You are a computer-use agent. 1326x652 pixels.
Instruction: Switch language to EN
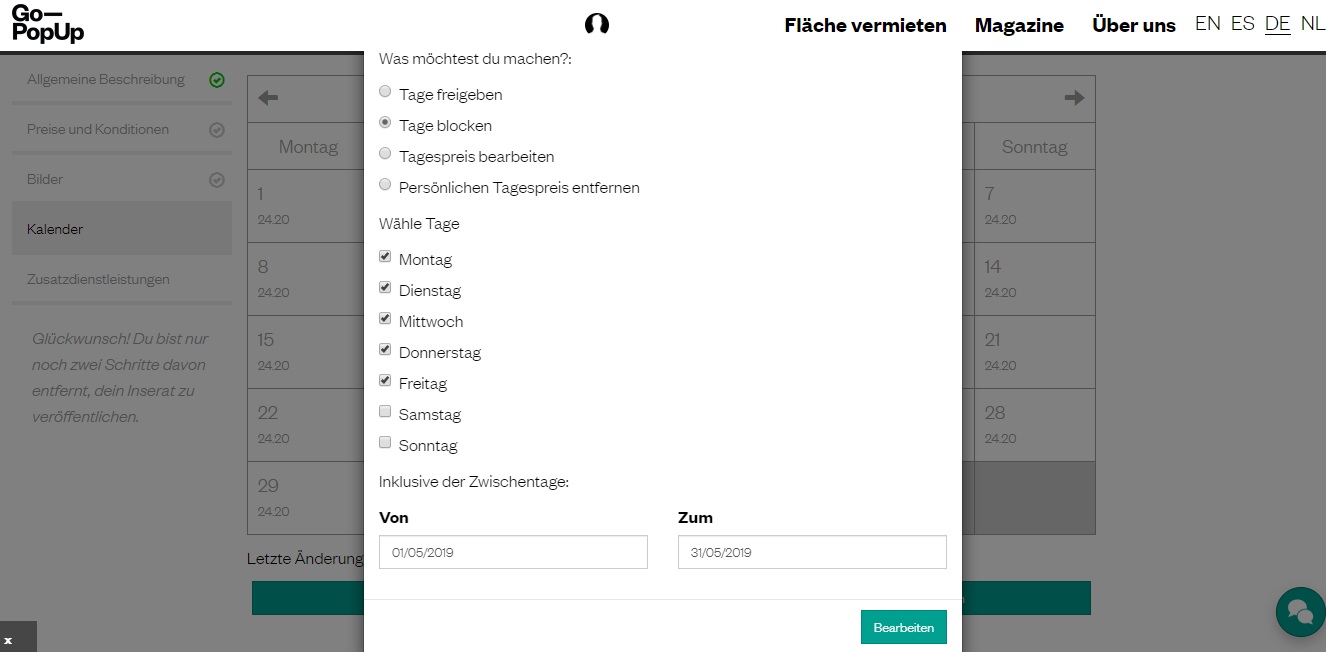pos(1207,23)
